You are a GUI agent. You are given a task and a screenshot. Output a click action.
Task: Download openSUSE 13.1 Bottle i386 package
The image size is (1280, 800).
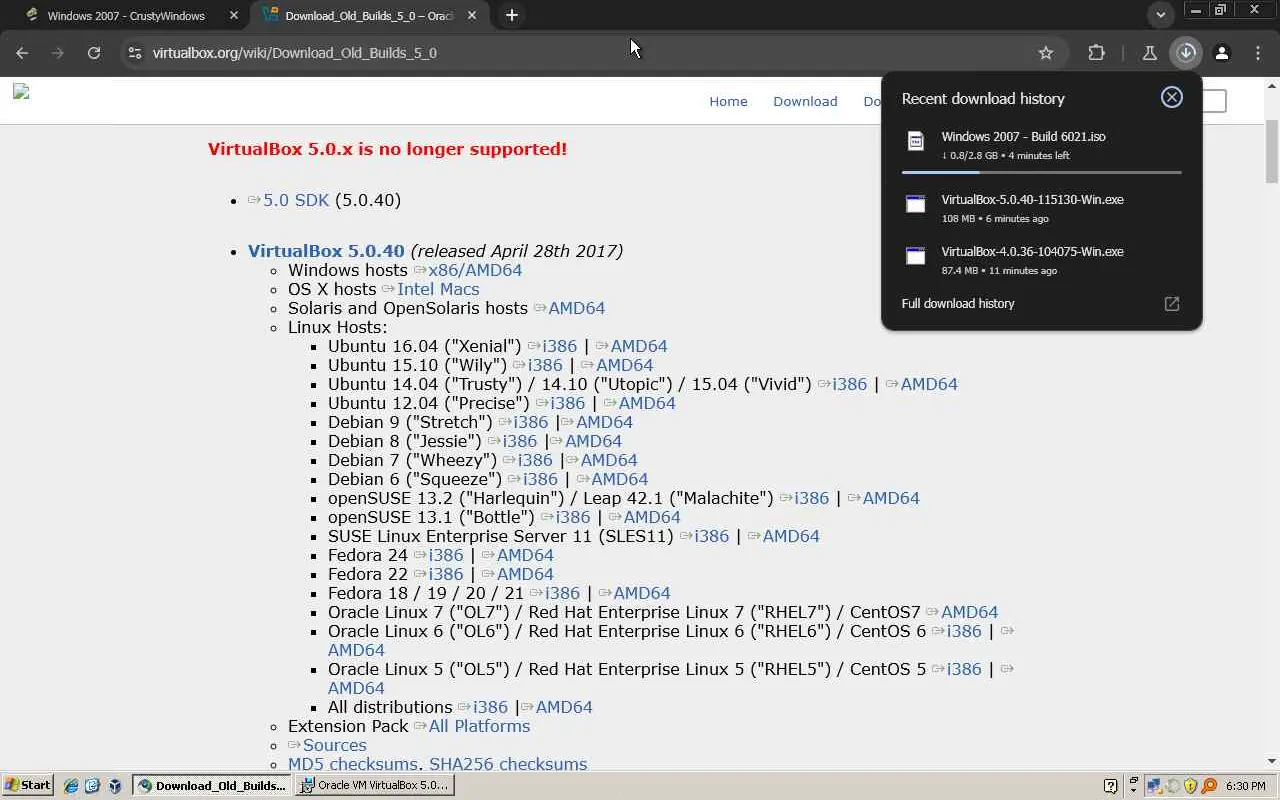tap(573, 517)
